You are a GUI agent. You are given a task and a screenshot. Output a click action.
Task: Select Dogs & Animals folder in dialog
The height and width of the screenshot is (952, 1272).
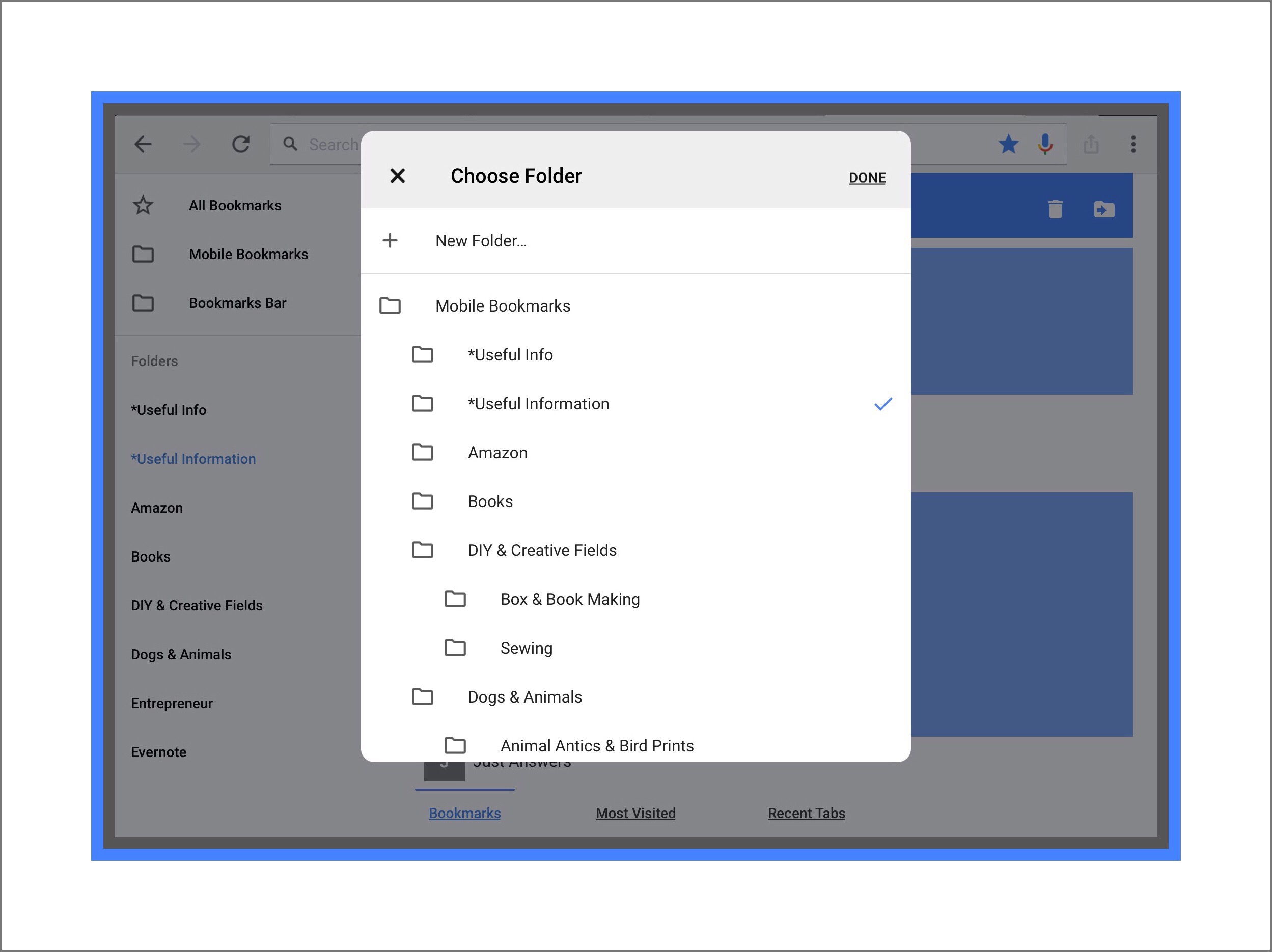(x=524, y=697)
